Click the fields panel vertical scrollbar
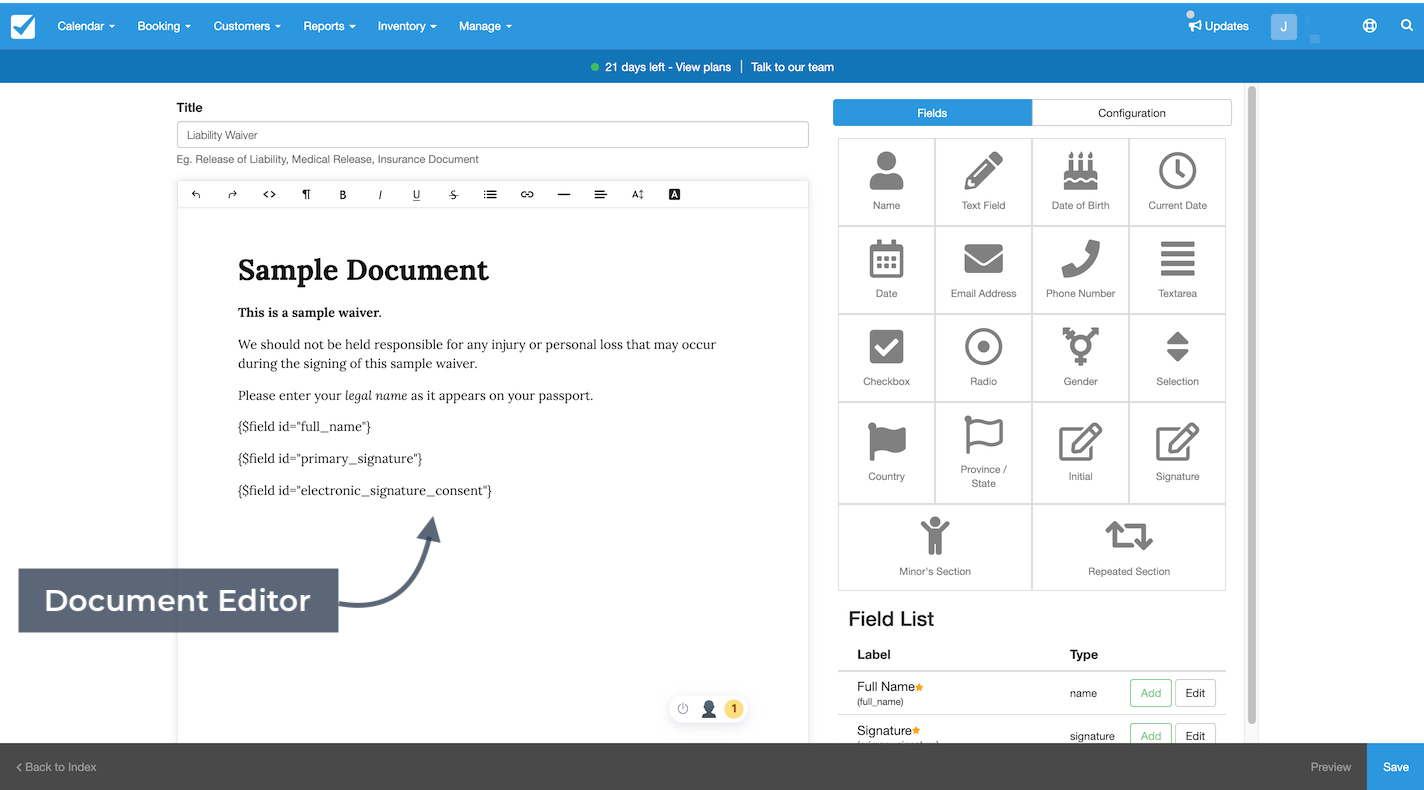1424x790 pixels. tap(1252, 405)
